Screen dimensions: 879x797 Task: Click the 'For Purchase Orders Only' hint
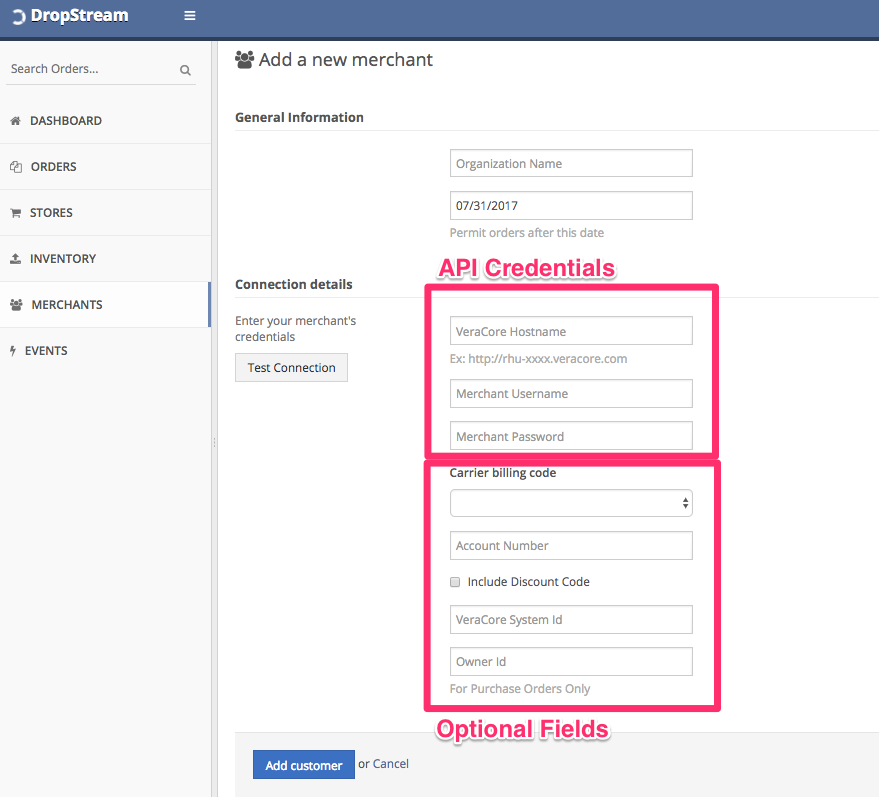point(520,689)
